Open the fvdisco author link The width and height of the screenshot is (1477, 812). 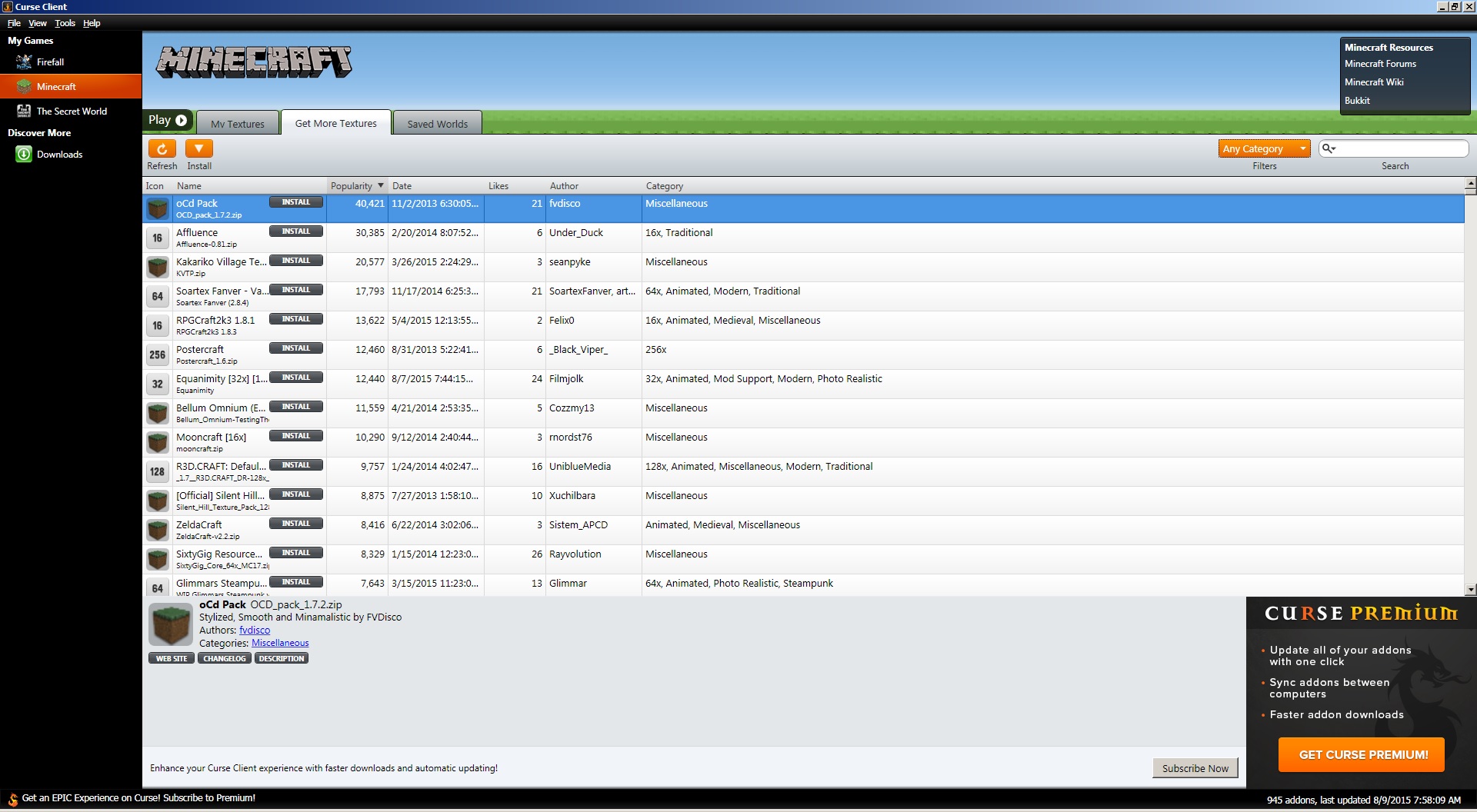point(255,630)
